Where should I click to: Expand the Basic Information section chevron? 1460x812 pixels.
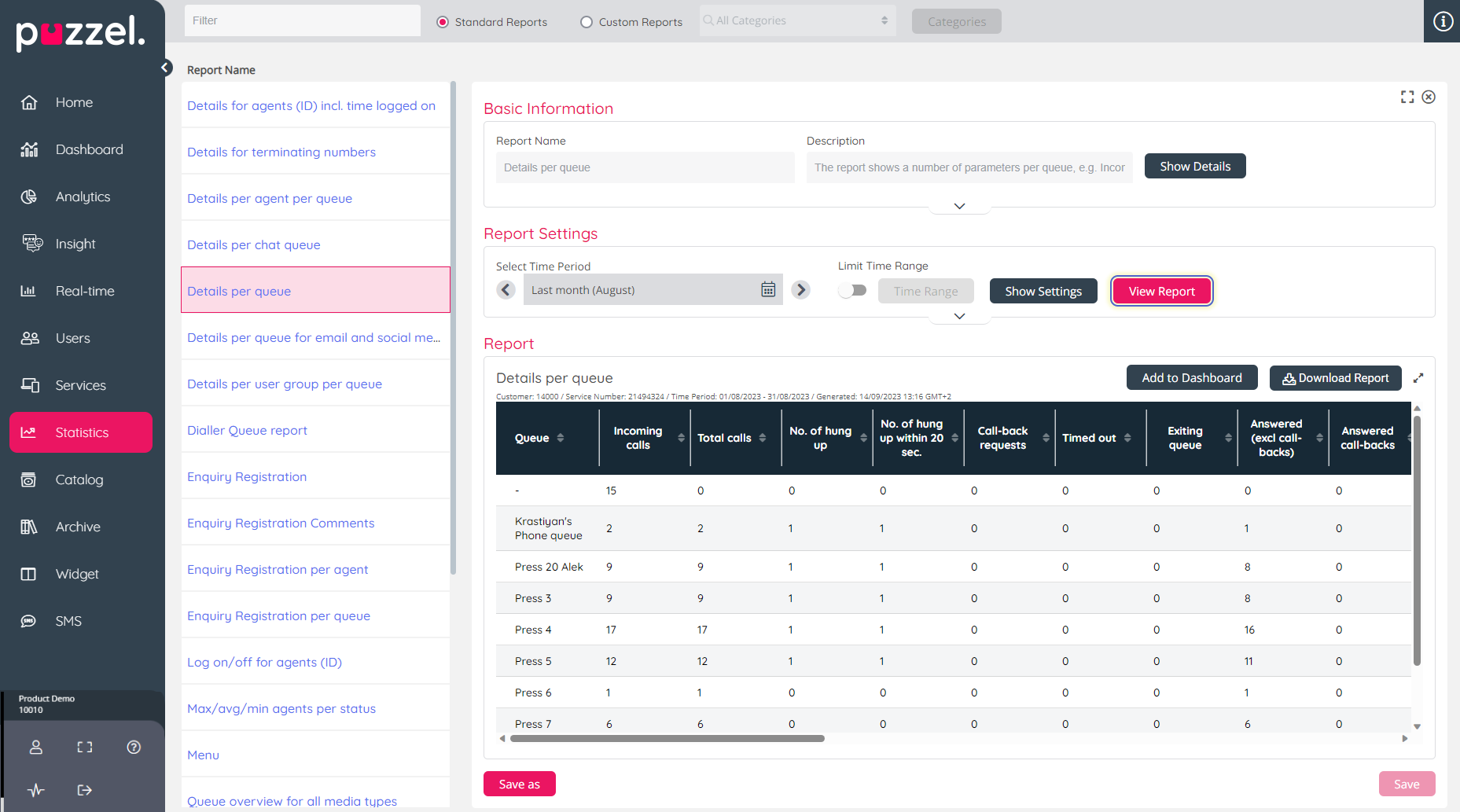[x=959, y=206]
